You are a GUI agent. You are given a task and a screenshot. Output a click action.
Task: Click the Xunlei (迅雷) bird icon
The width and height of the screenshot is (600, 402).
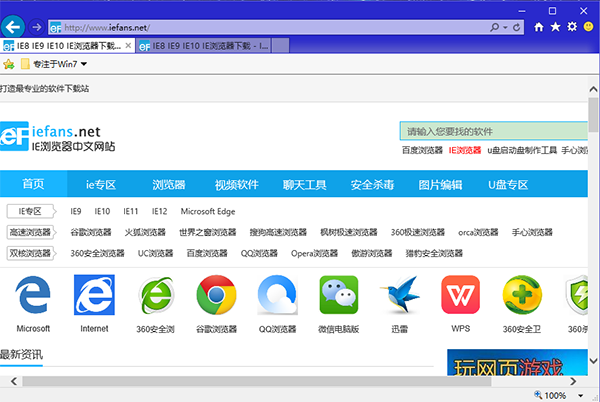coord(399,297)
